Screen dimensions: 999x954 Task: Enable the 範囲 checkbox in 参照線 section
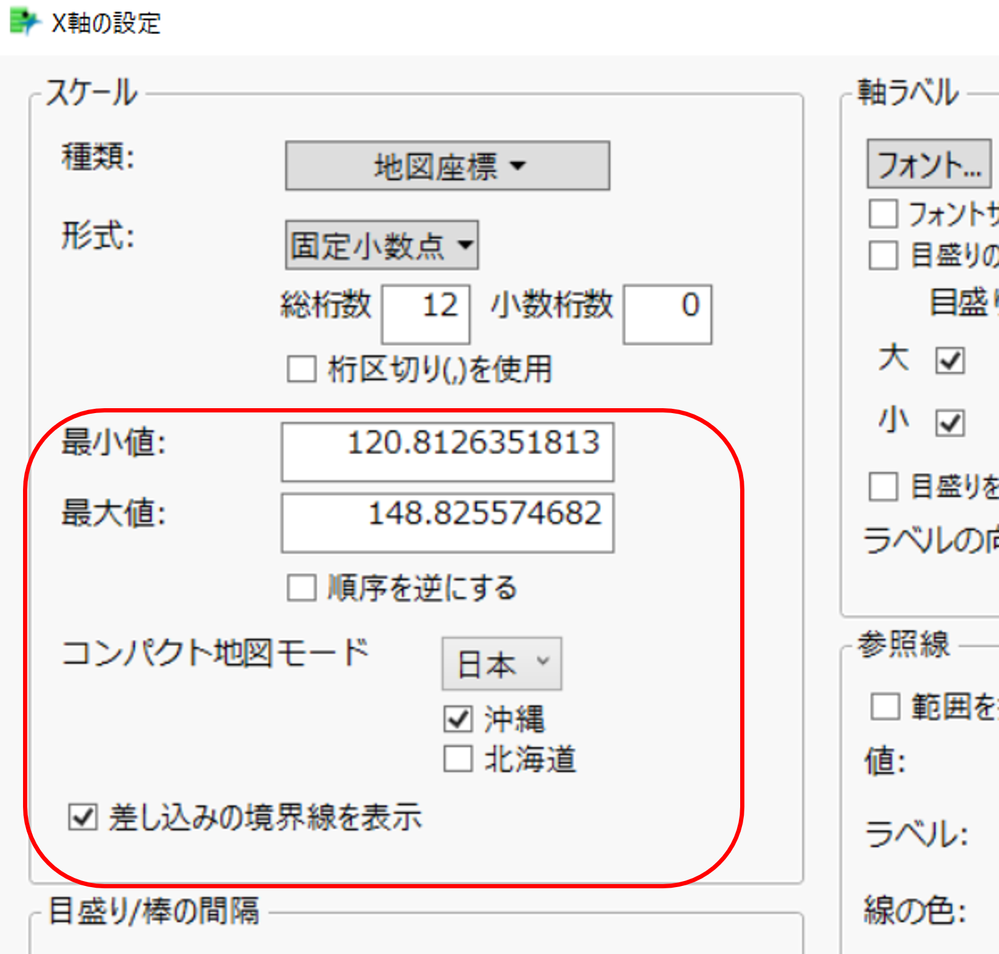pyautogui.click(x=886, y=706)
